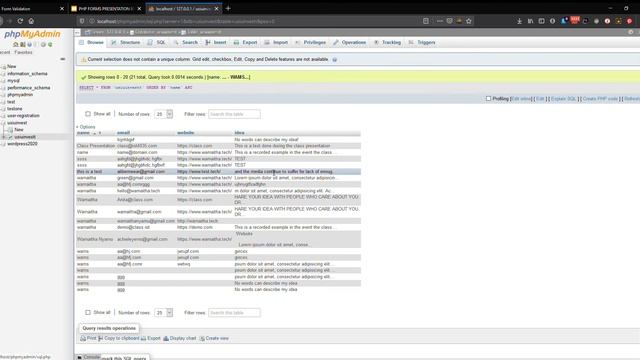Open the Import tab
640x360 pixels.
click(x=276, y=42)
